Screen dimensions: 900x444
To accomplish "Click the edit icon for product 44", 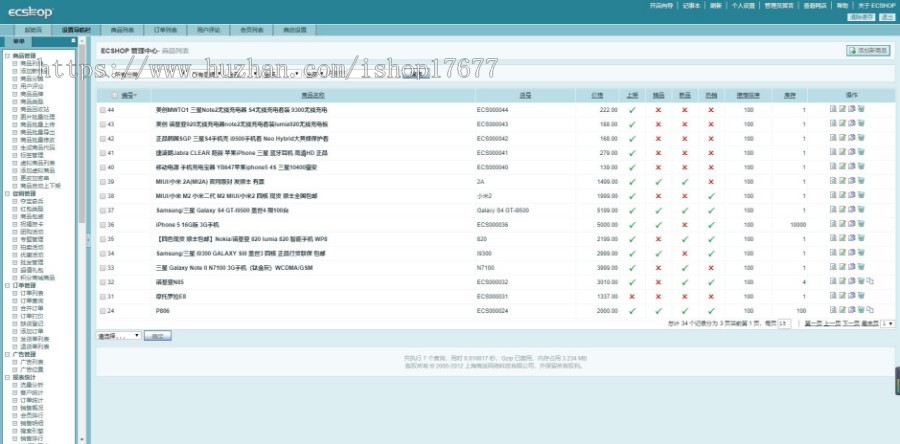I will pos(842,108).
